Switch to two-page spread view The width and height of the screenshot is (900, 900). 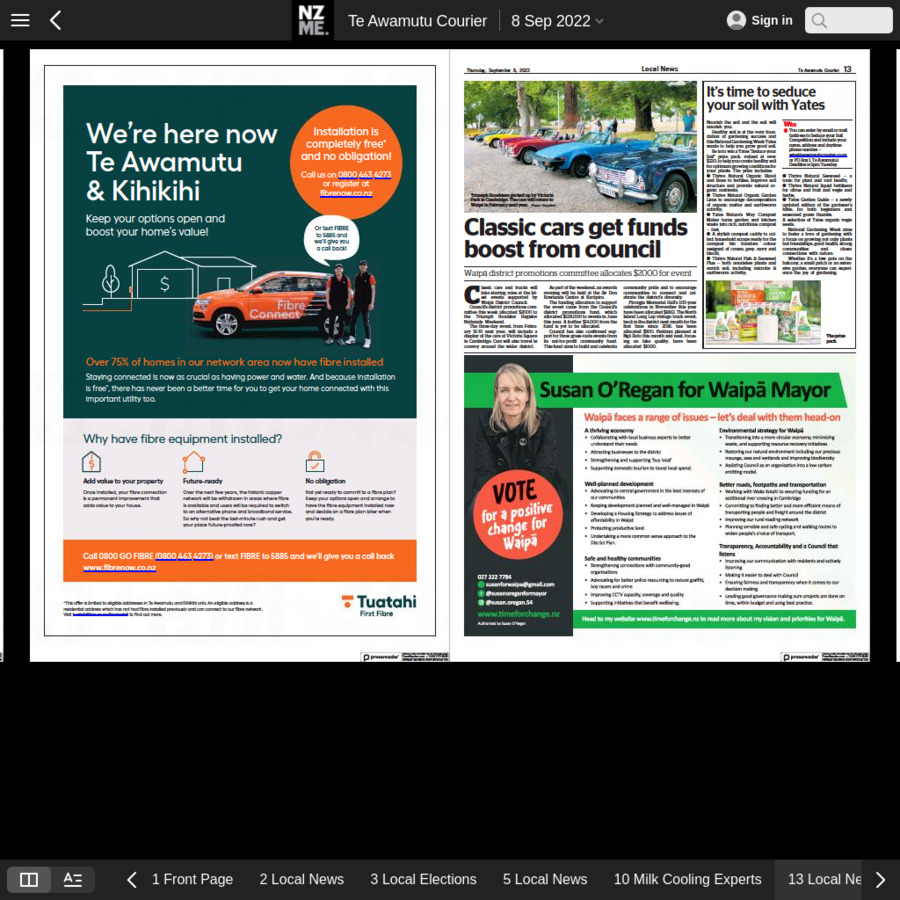click(29, 880)
